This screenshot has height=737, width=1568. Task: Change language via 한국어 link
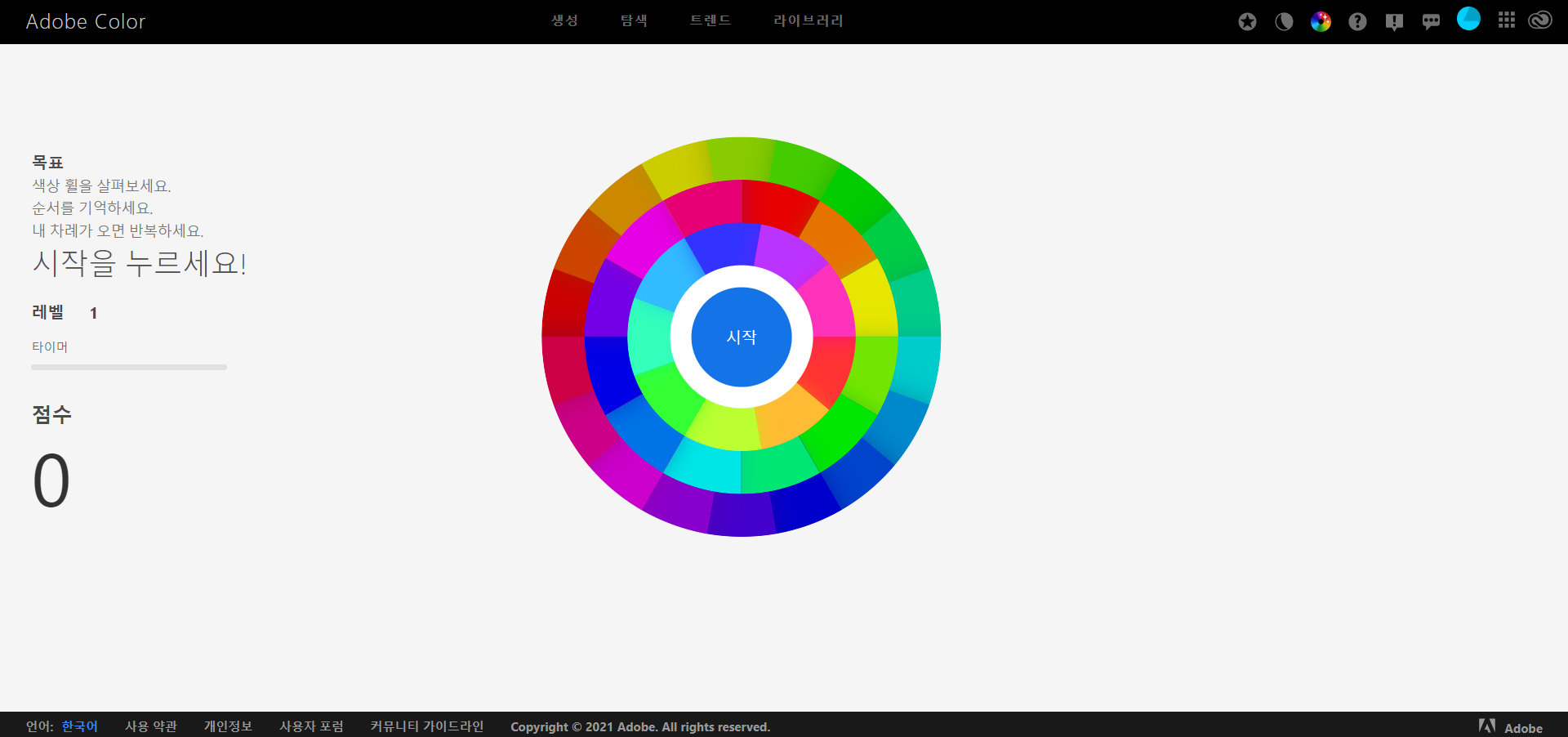click(x=80, y=726)
